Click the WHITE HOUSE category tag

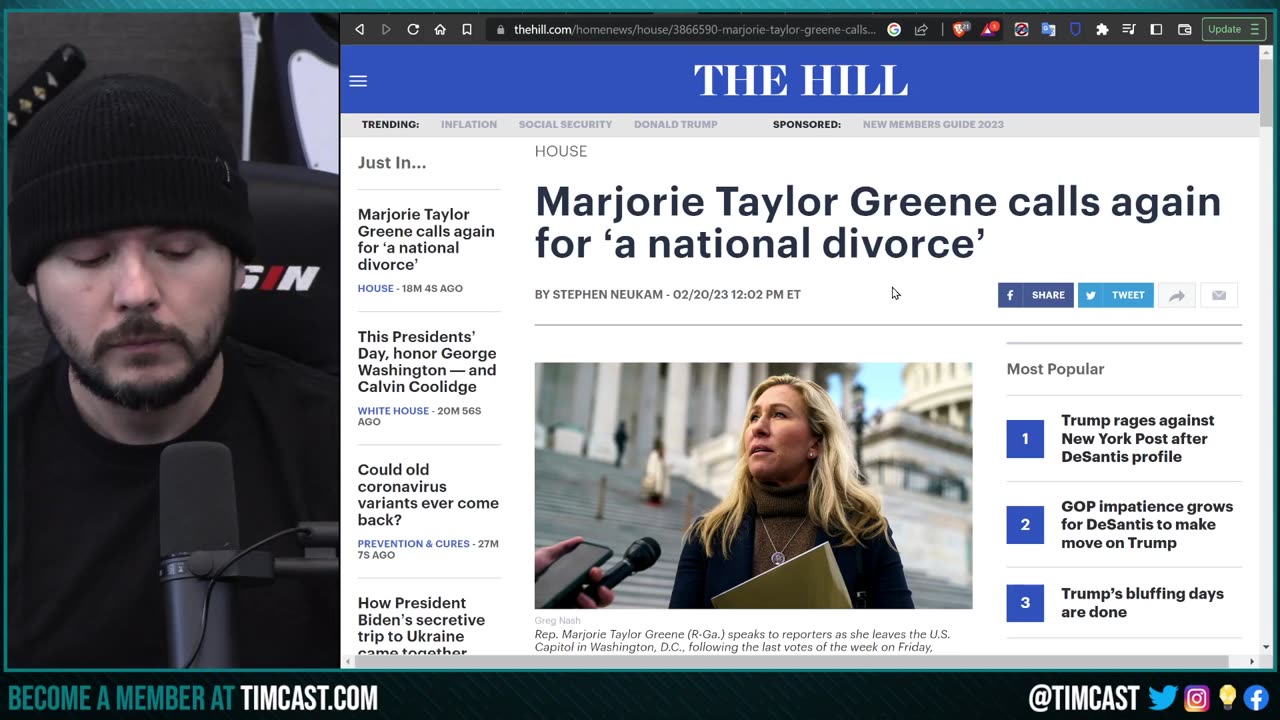393,411
